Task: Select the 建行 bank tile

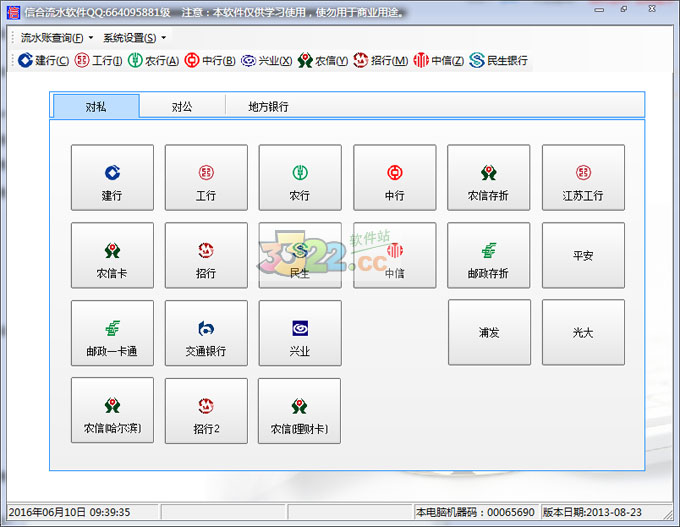Action: [112, 177]
